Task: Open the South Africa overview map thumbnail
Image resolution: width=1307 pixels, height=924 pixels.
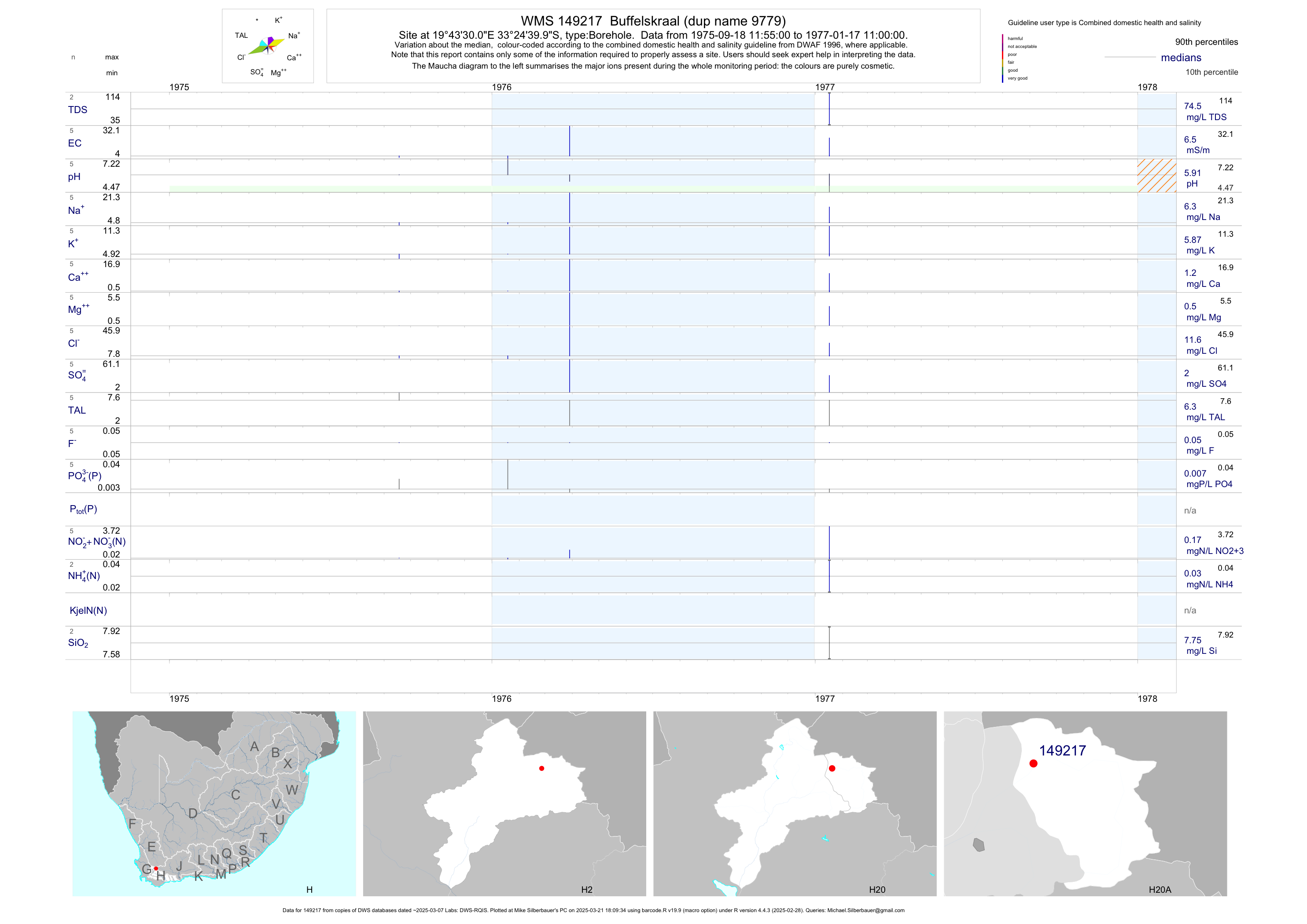Action: tap(214, 803)
